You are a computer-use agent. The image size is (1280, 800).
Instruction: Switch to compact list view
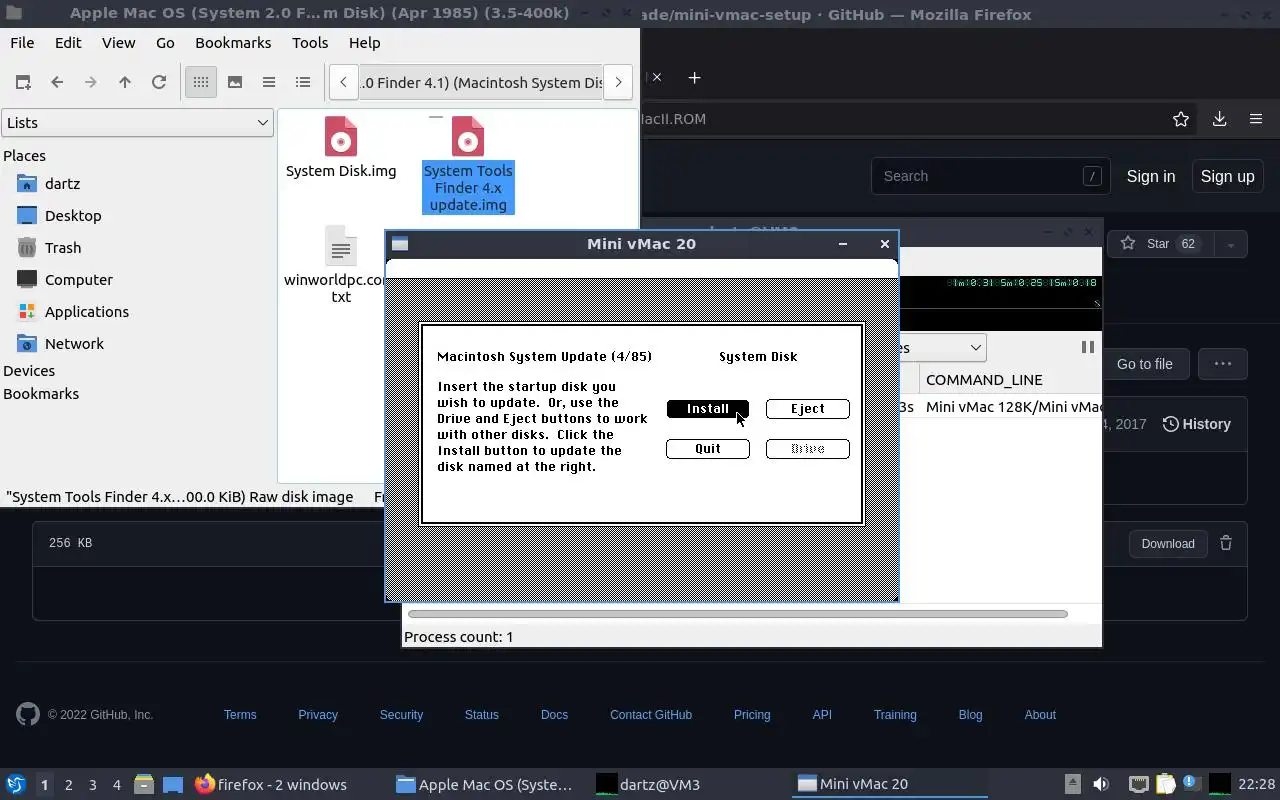click(x=269, y=82)
